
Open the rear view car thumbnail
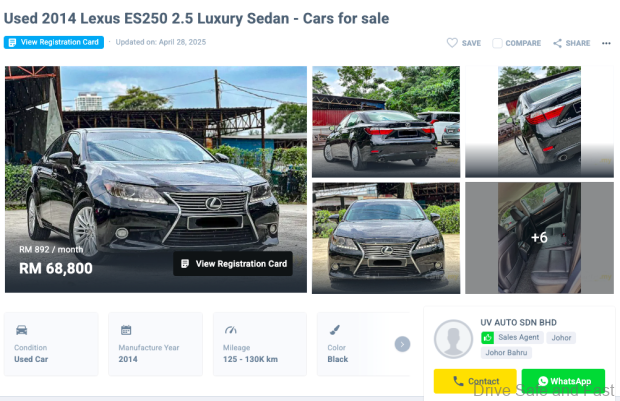click(x=386, y=121)
